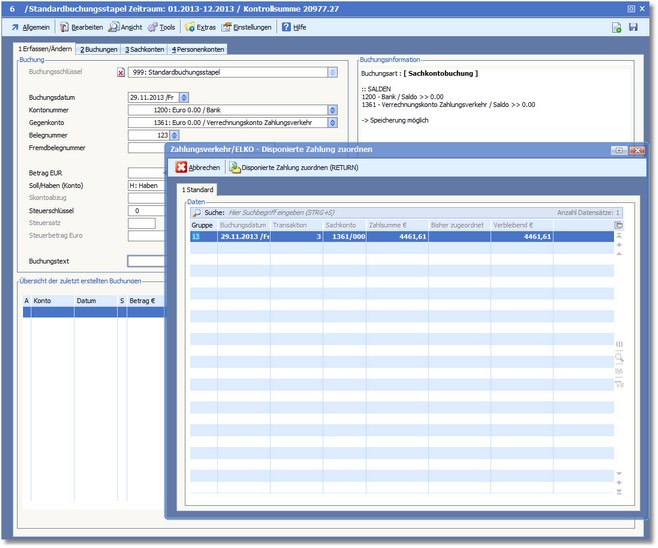Switch to the Buchungen tab
The height and width of the screenshot is (548, 658).
[x=99, y=49]
